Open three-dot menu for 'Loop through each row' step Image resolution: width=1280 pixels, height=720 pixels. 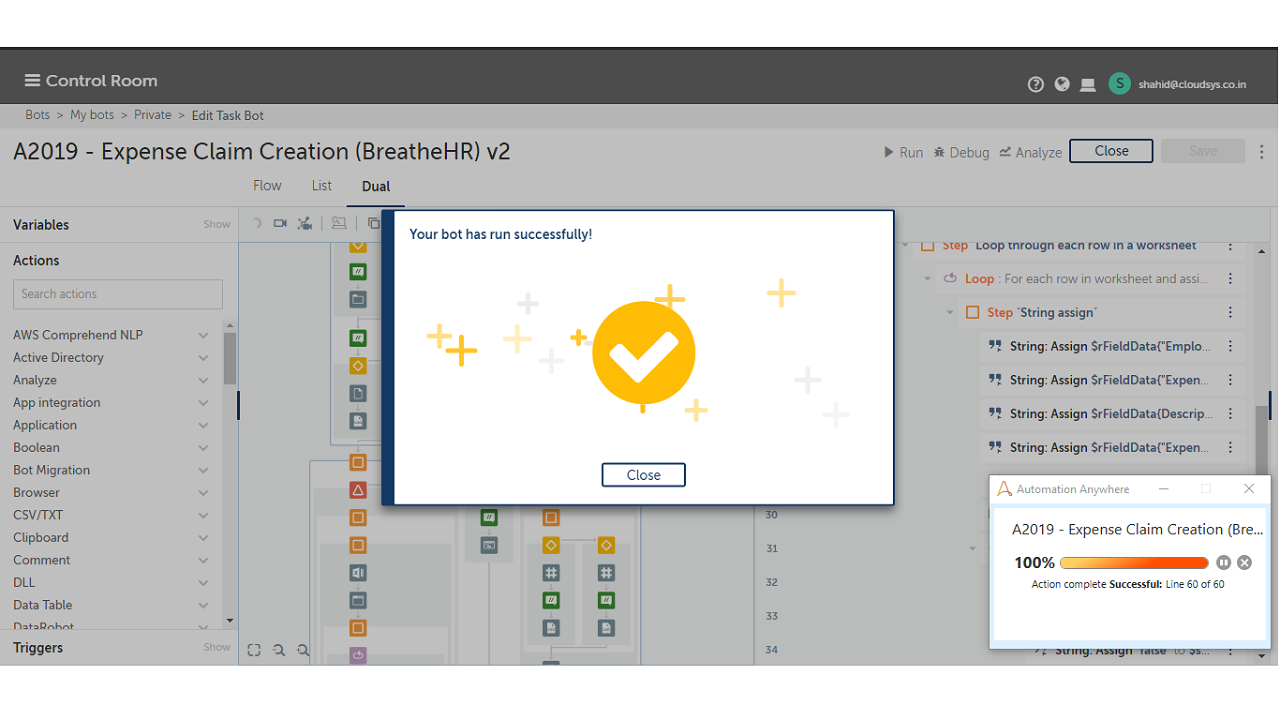point(1231,246)
